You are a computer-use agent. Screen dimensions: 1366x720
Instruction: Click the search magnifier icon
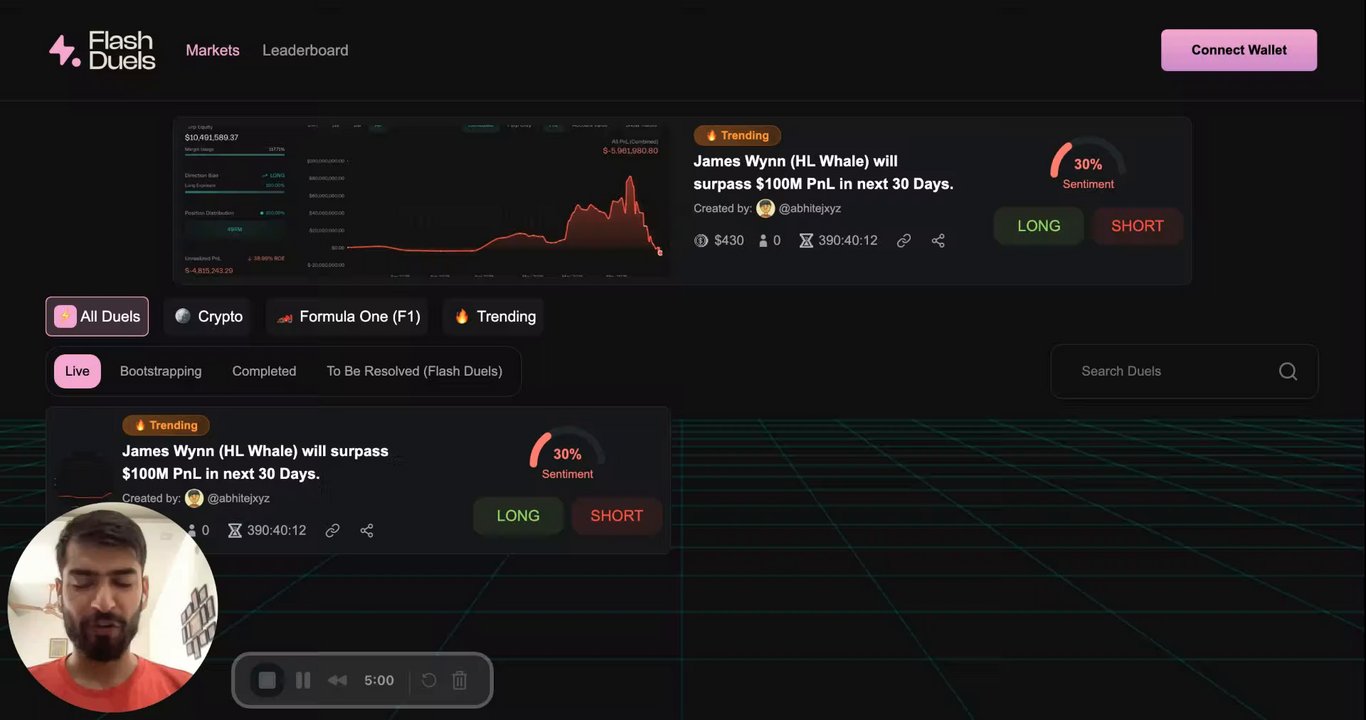point(1288,371)
